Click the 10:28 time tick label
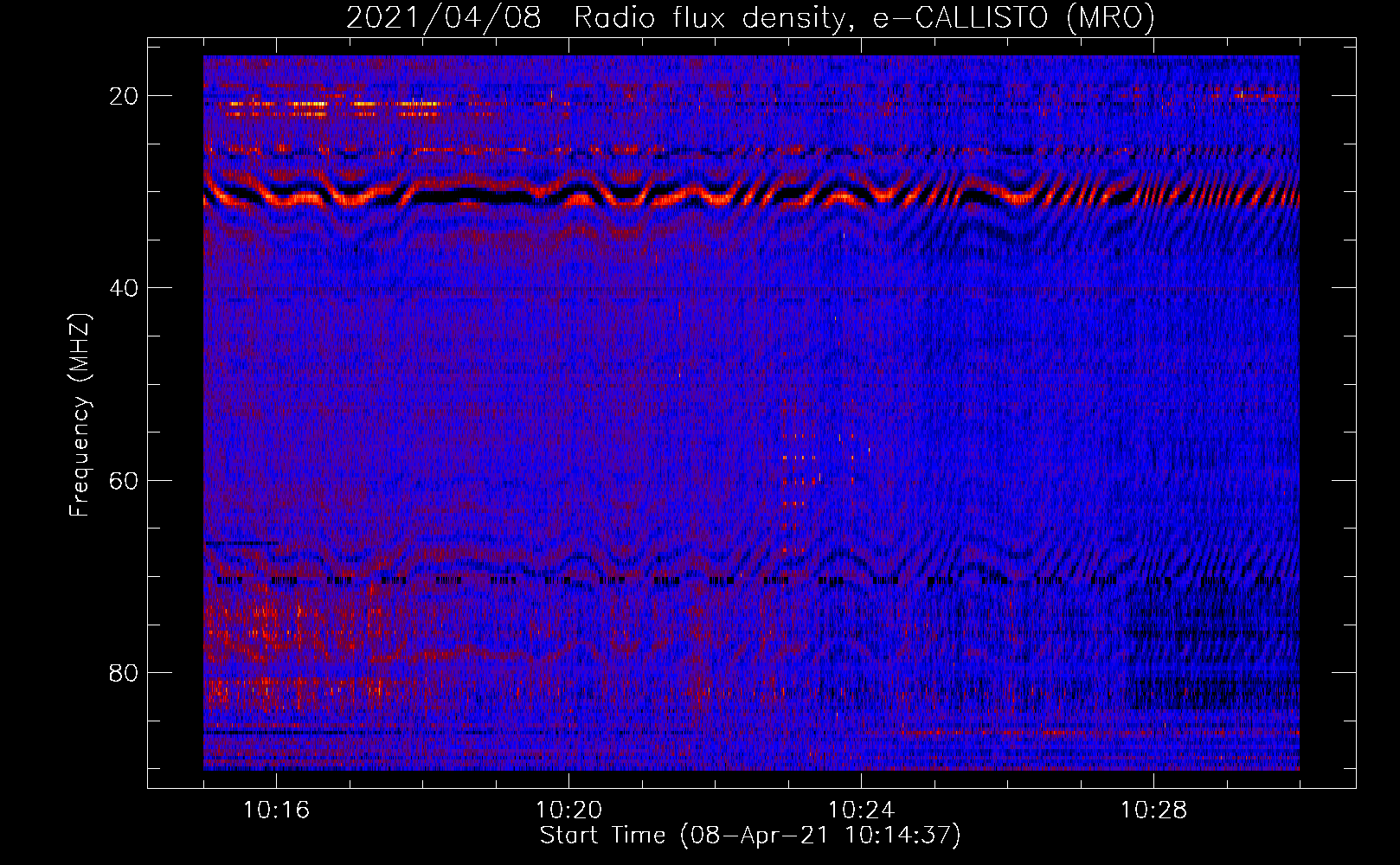Viewport: 1400px width, 865px height. (1153, 811)
